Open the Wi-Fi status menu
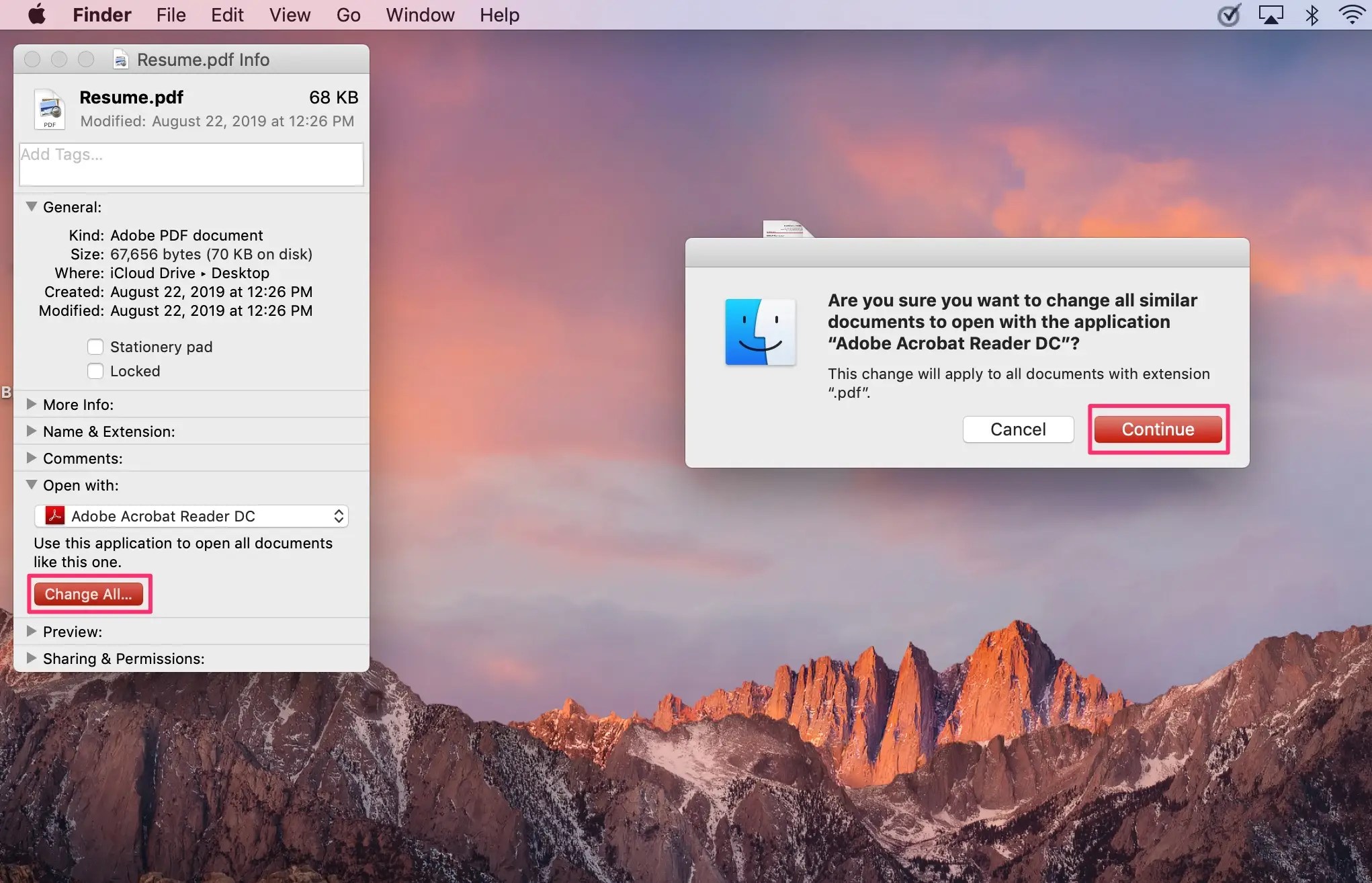The height and width of the screenshot is (883, 1372). tap(1352, 15)
